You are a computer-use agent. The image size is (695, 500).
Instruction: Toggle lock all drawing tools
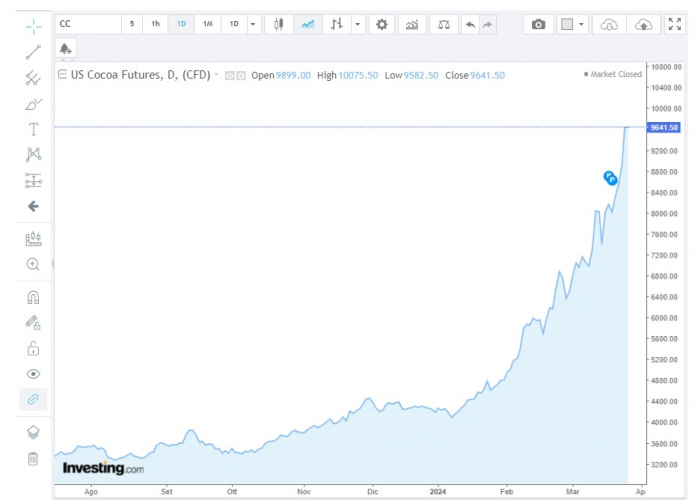(x=33, y=348)
